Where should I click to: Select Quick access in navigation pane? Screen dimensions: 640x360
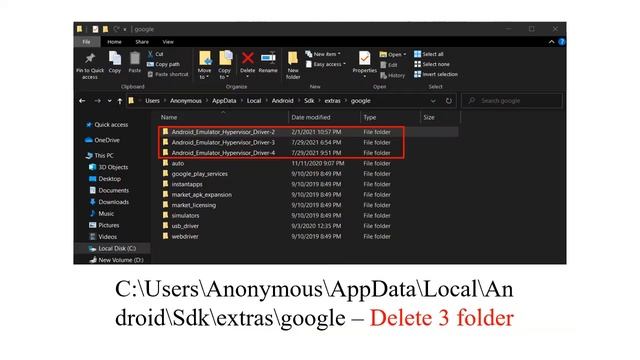107,124
